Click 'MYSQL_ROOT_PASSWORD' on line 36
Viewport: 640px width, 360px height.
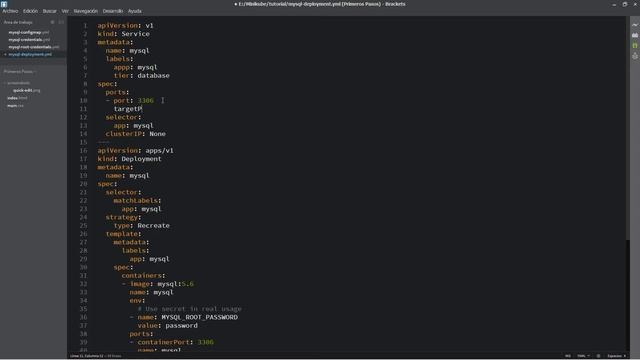pyautogui.click(x=200, y=317)
